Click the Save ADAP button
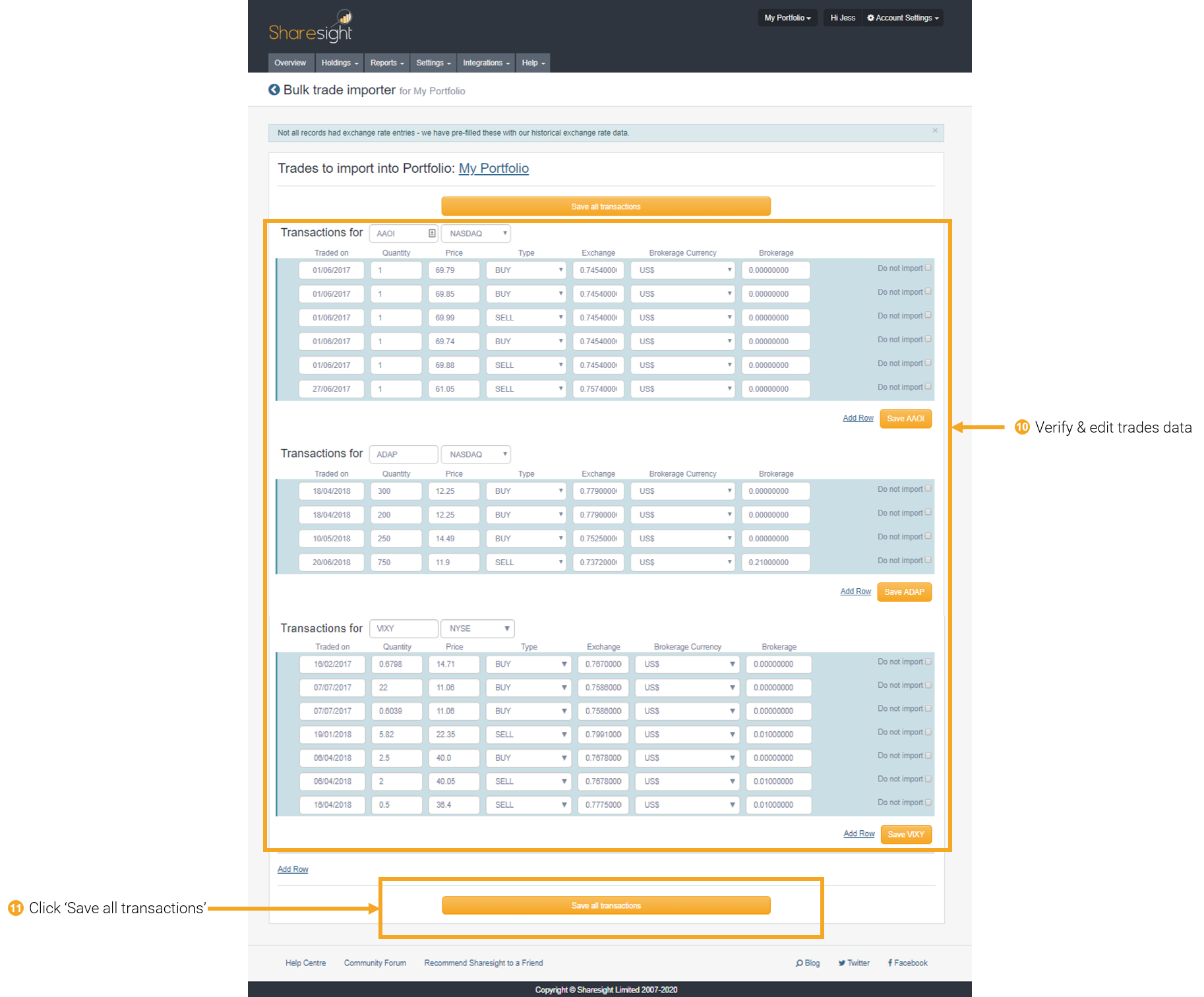Viewport: 1204px width, 997px height. click(x=904, y=592)
